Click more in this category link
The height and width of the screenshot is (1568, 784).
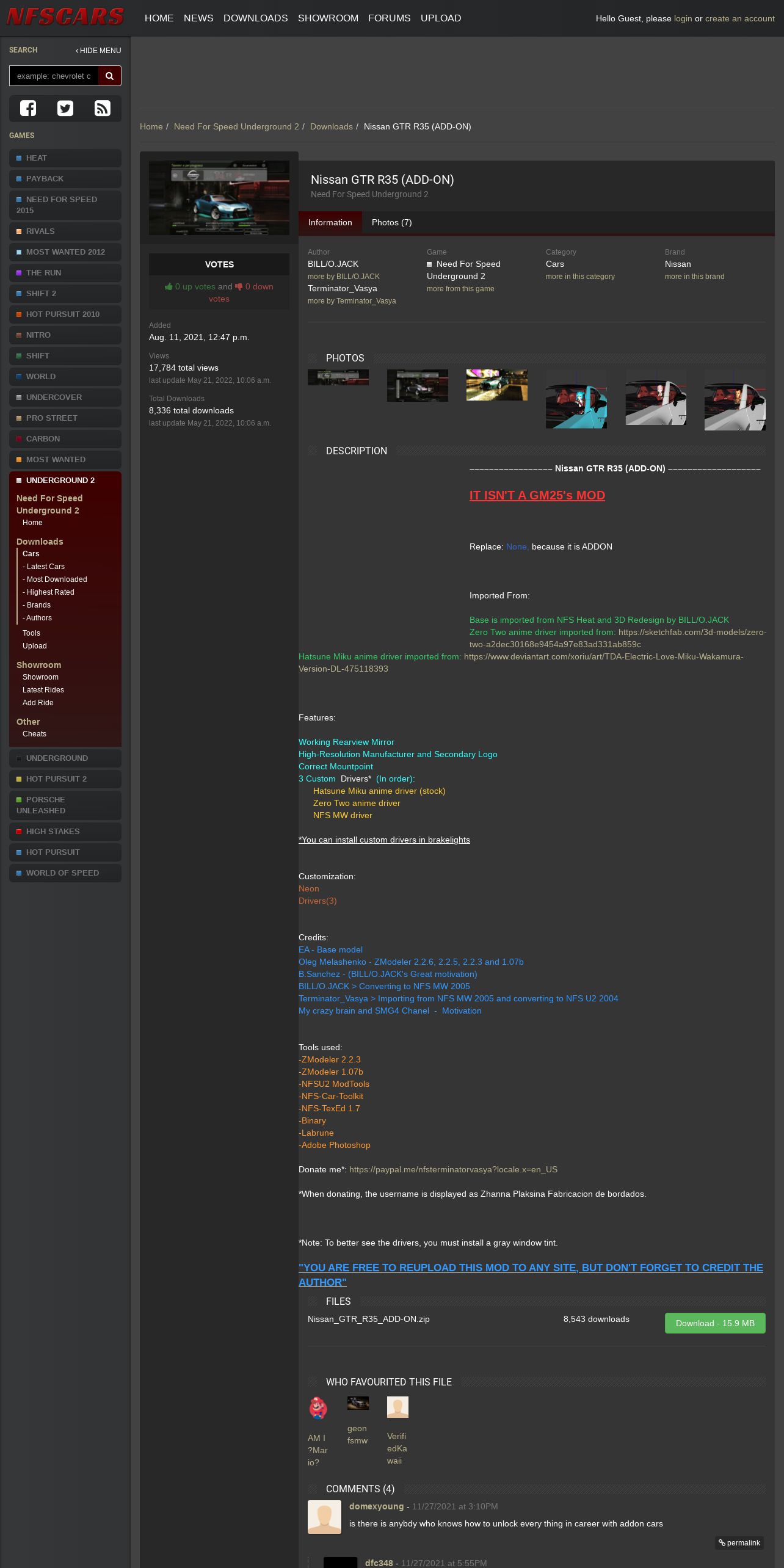[580, 277]
